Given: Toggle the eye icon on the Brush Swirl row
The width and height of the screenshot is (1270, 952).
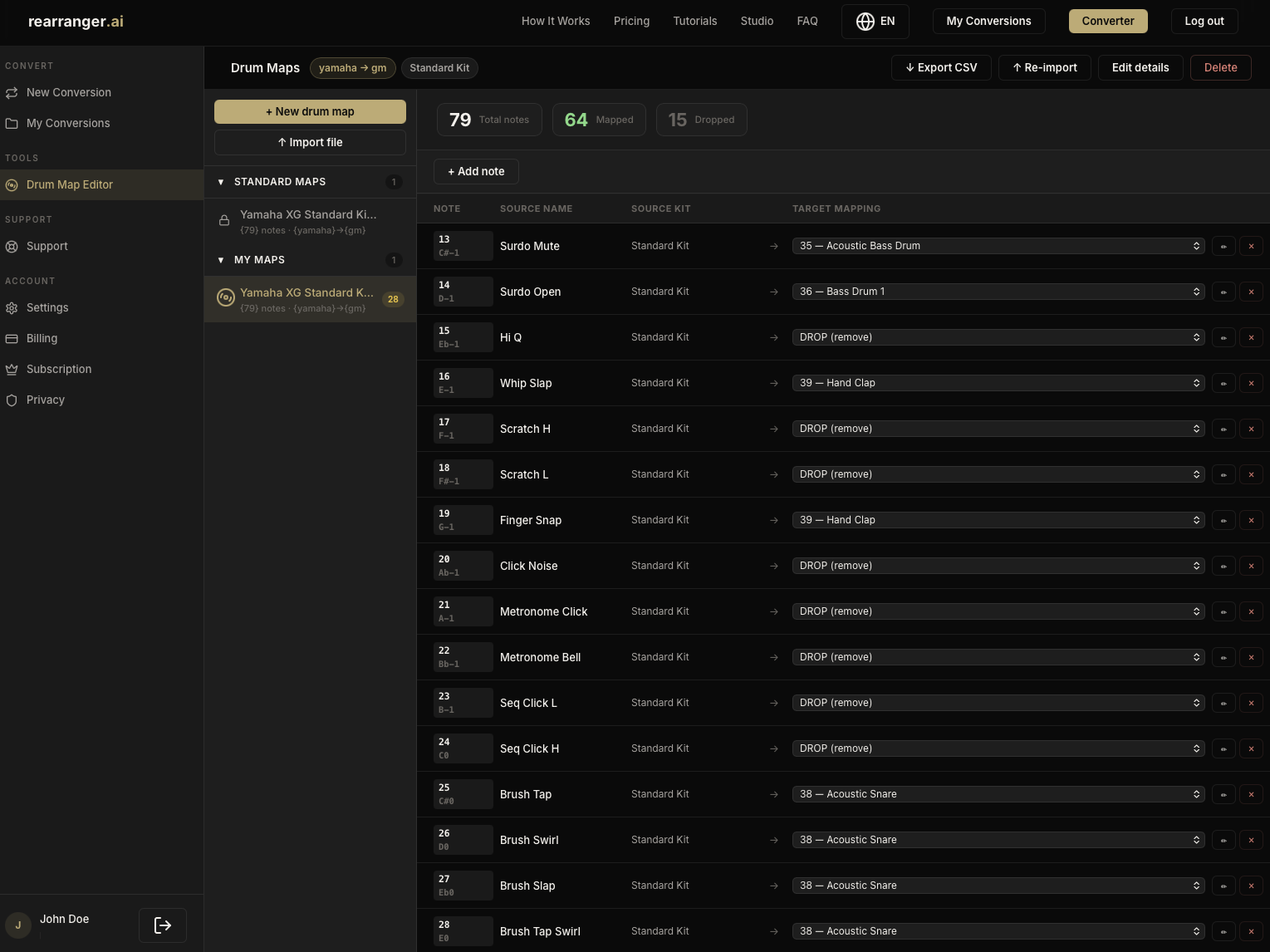Looking at the screenshot, I should click(1223, 840).
